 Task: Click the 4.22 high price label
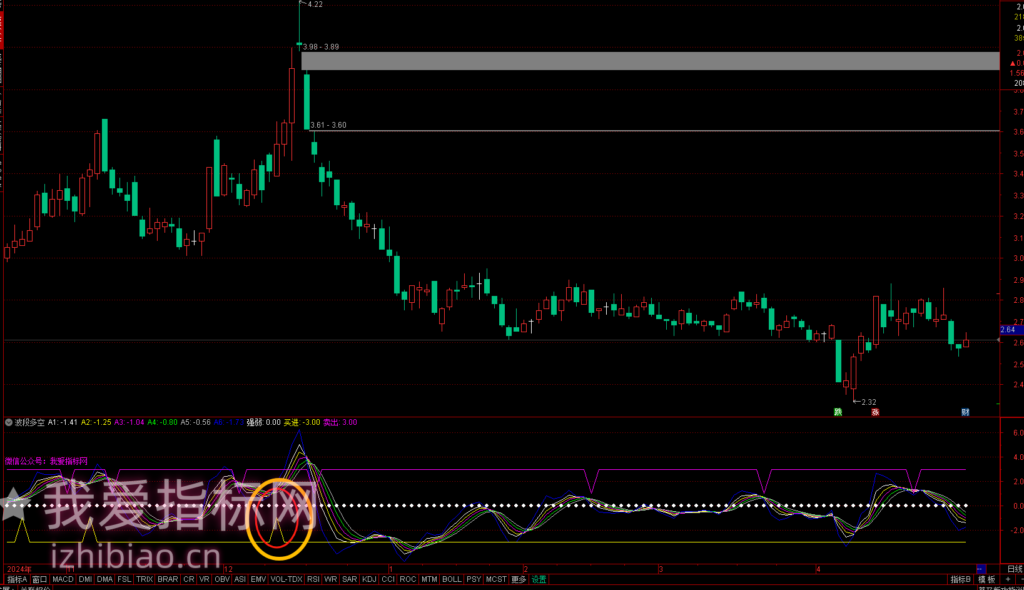click(x=315, y=5)
